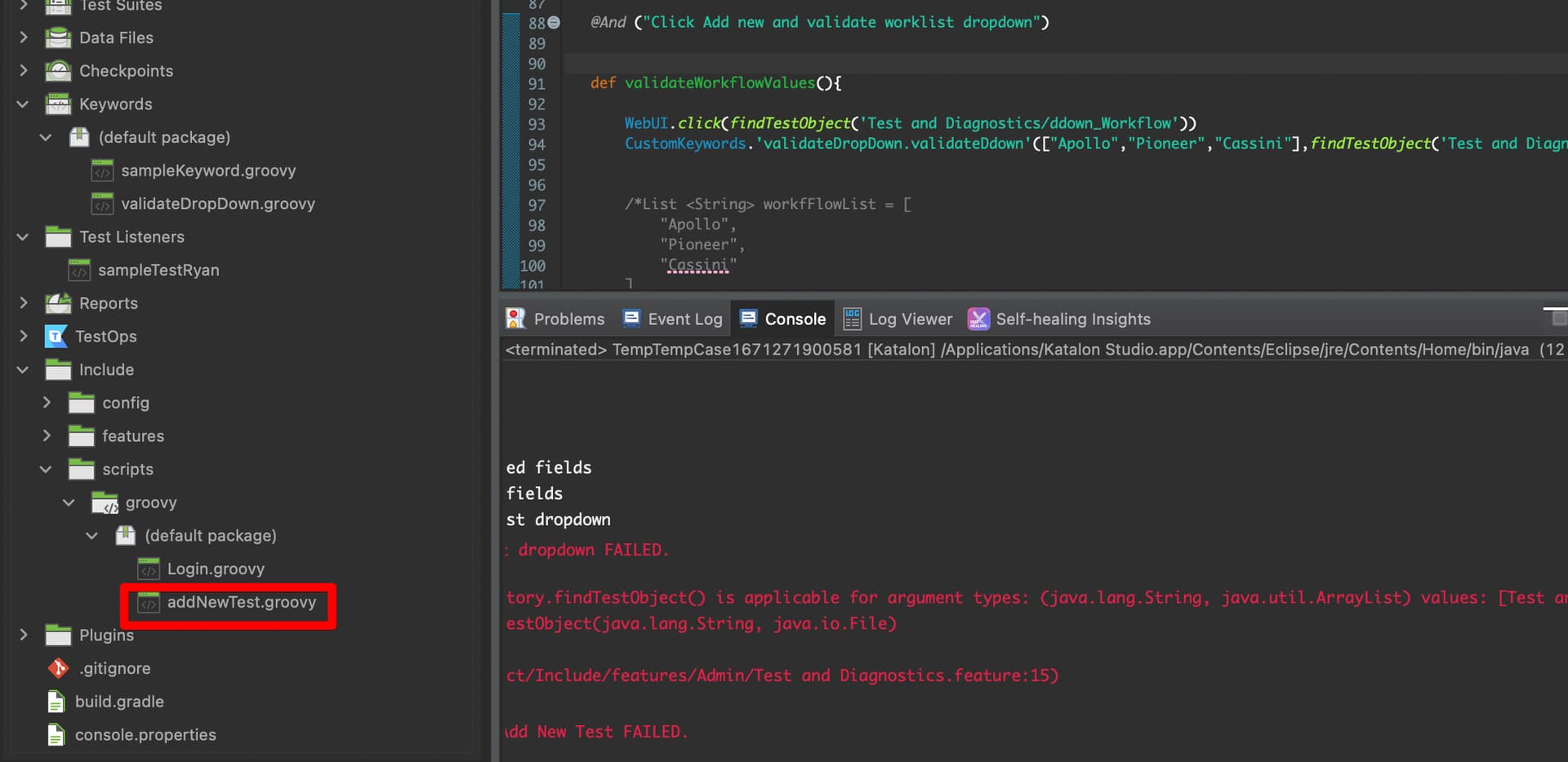The height and width of the screenshot is (762, 1568).
Task: Click the Self-healing Insights tab icon
Action: click(x=978, y=319)
